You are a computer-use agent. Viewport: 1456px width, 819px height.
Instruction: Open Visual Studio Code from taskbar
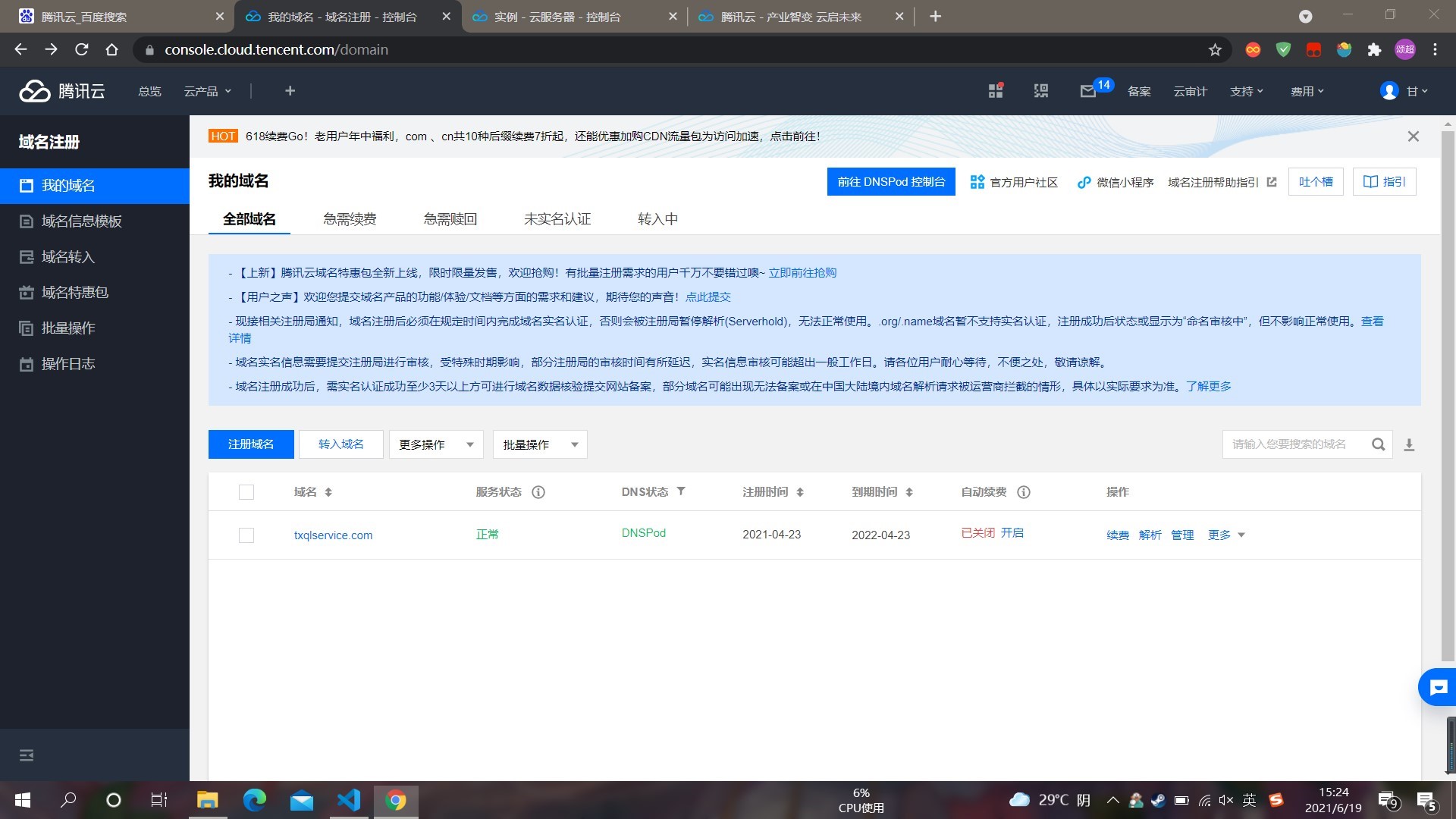pyautogui.click(x=349, y=800)
